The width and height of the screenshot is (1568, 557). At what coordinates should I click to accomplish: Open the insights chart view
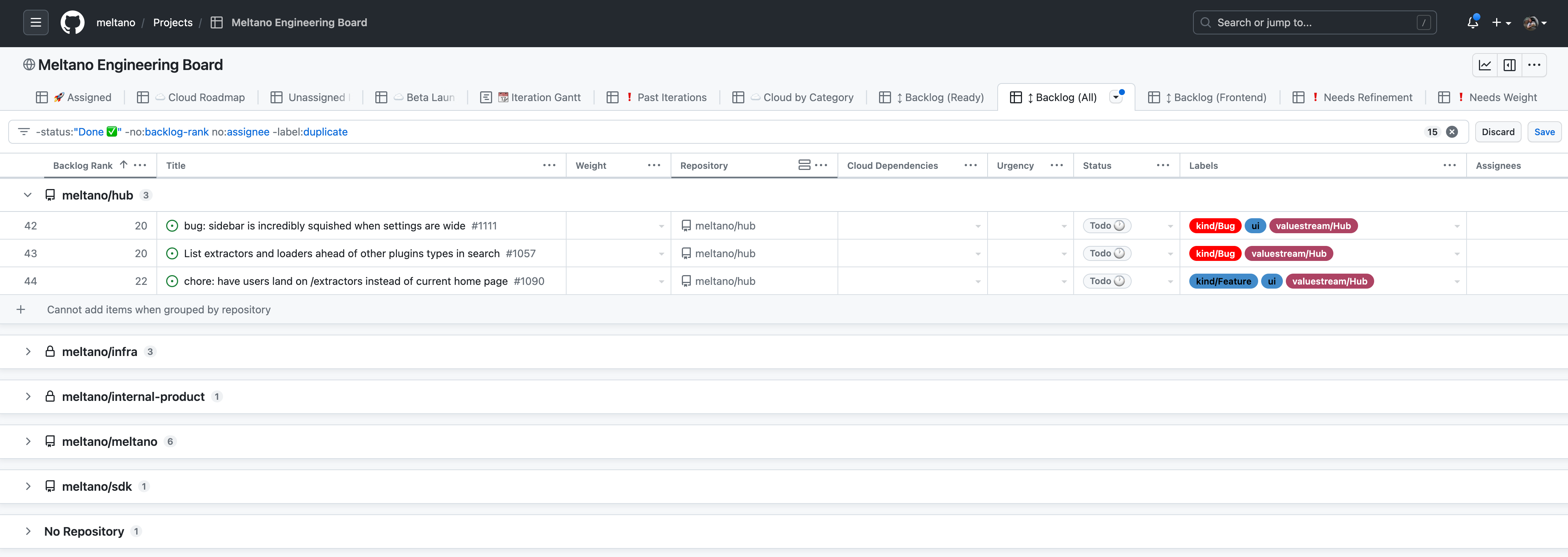tap(1485, 64)
